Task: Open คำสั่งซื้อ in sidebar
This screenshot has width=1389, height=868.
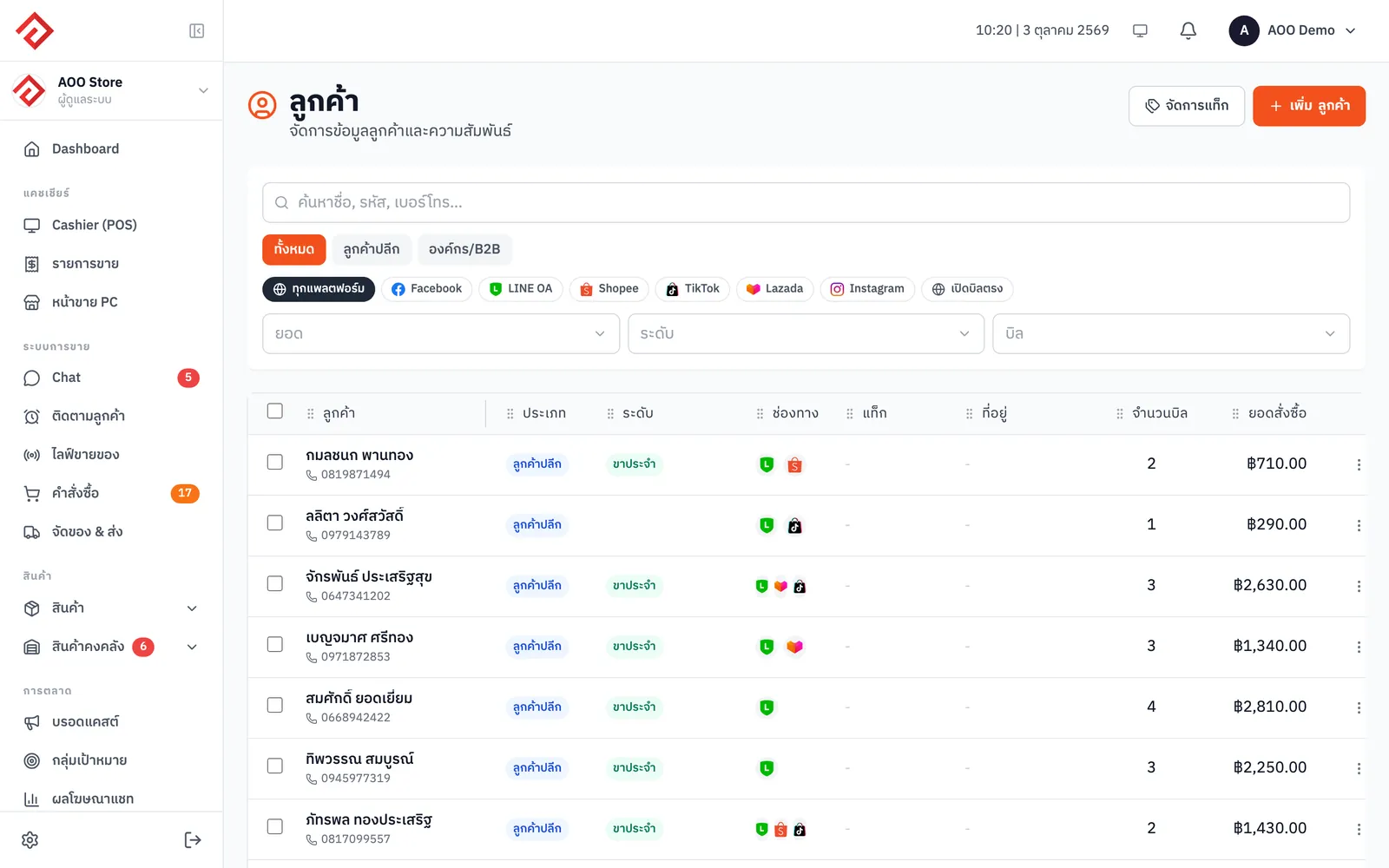Action: 111,494
